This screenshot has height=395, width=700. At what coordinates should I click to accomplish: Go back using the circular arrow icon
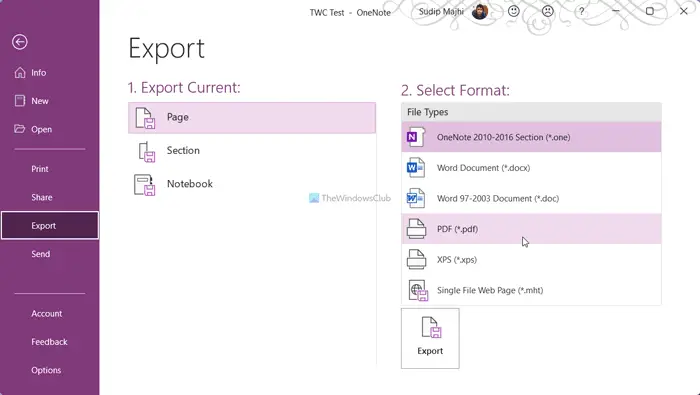pyautogui.click(x=20, y=42)
